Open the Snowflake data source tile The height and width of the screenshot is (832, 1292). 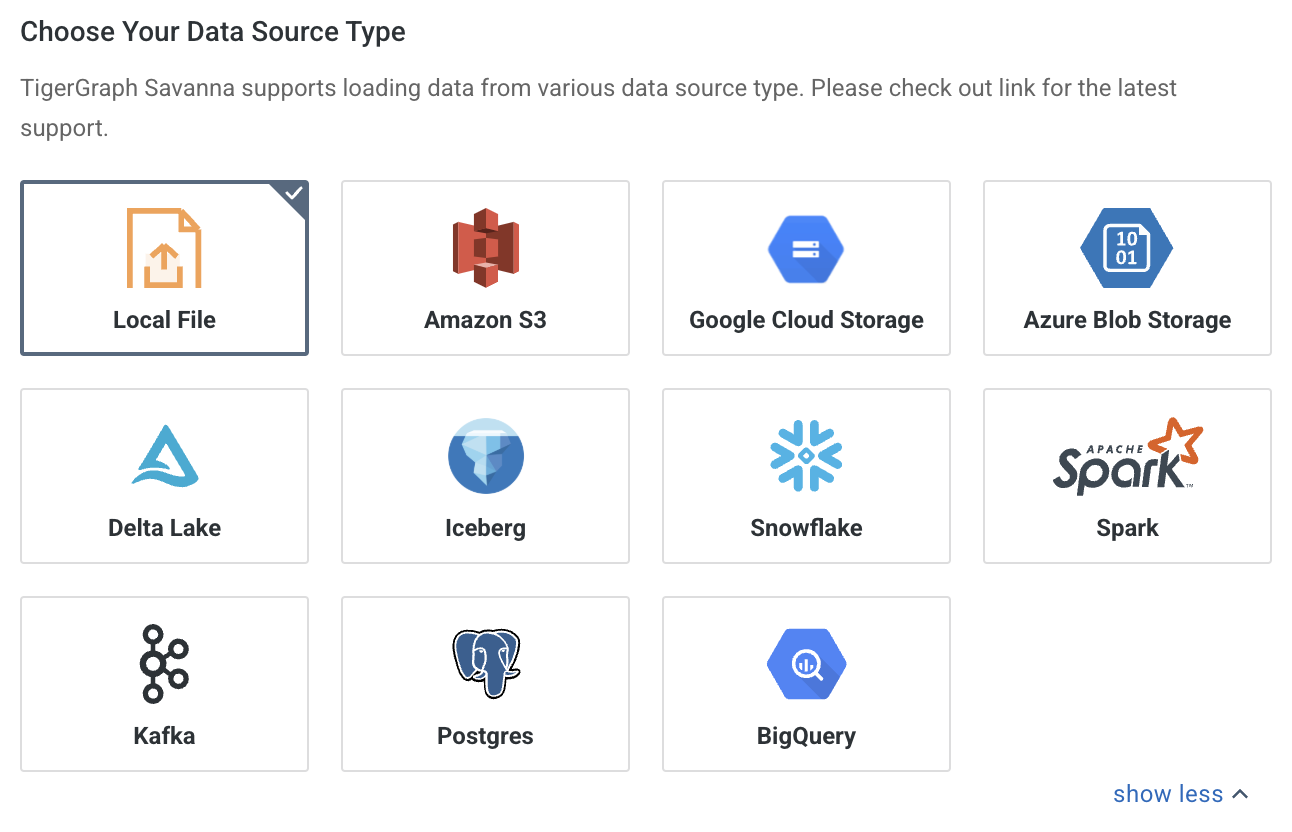(806, 476)
